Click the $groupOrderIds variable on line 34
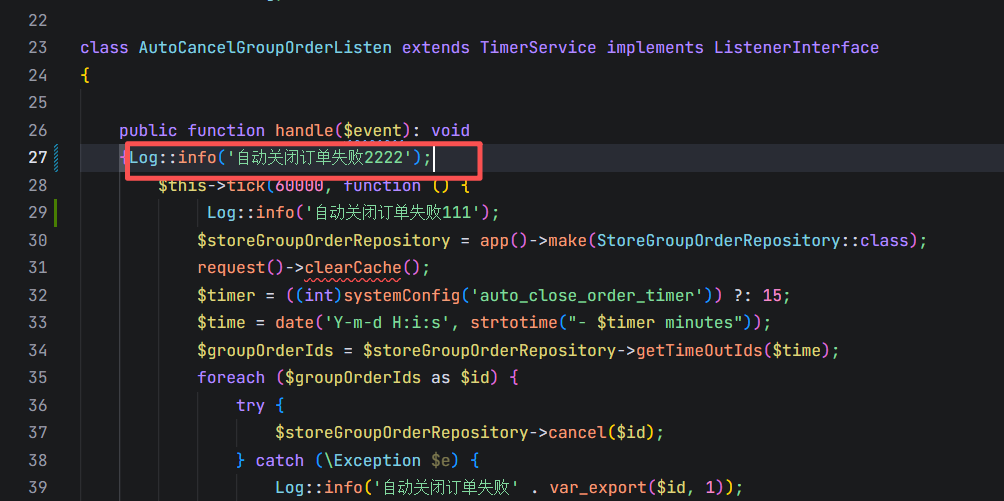The height and width of the screenshot is (501, 1004). 265,350
